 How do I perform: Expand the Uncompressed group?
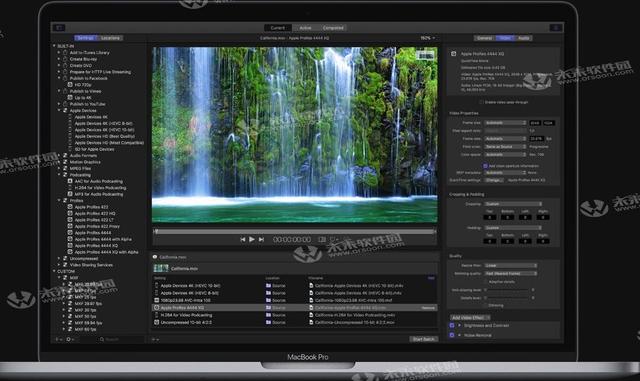coord(59,258)
